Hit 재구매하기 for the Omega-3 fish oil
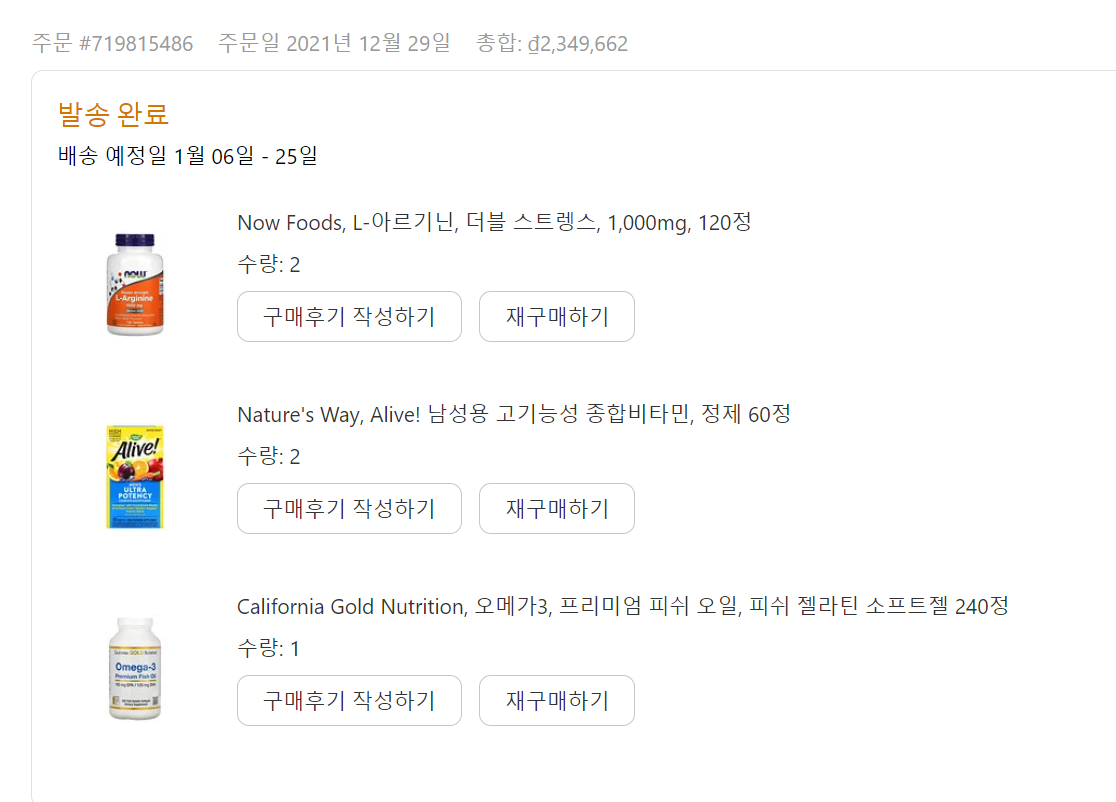This screenshot has width=1116, height=802. coord(557,701)
